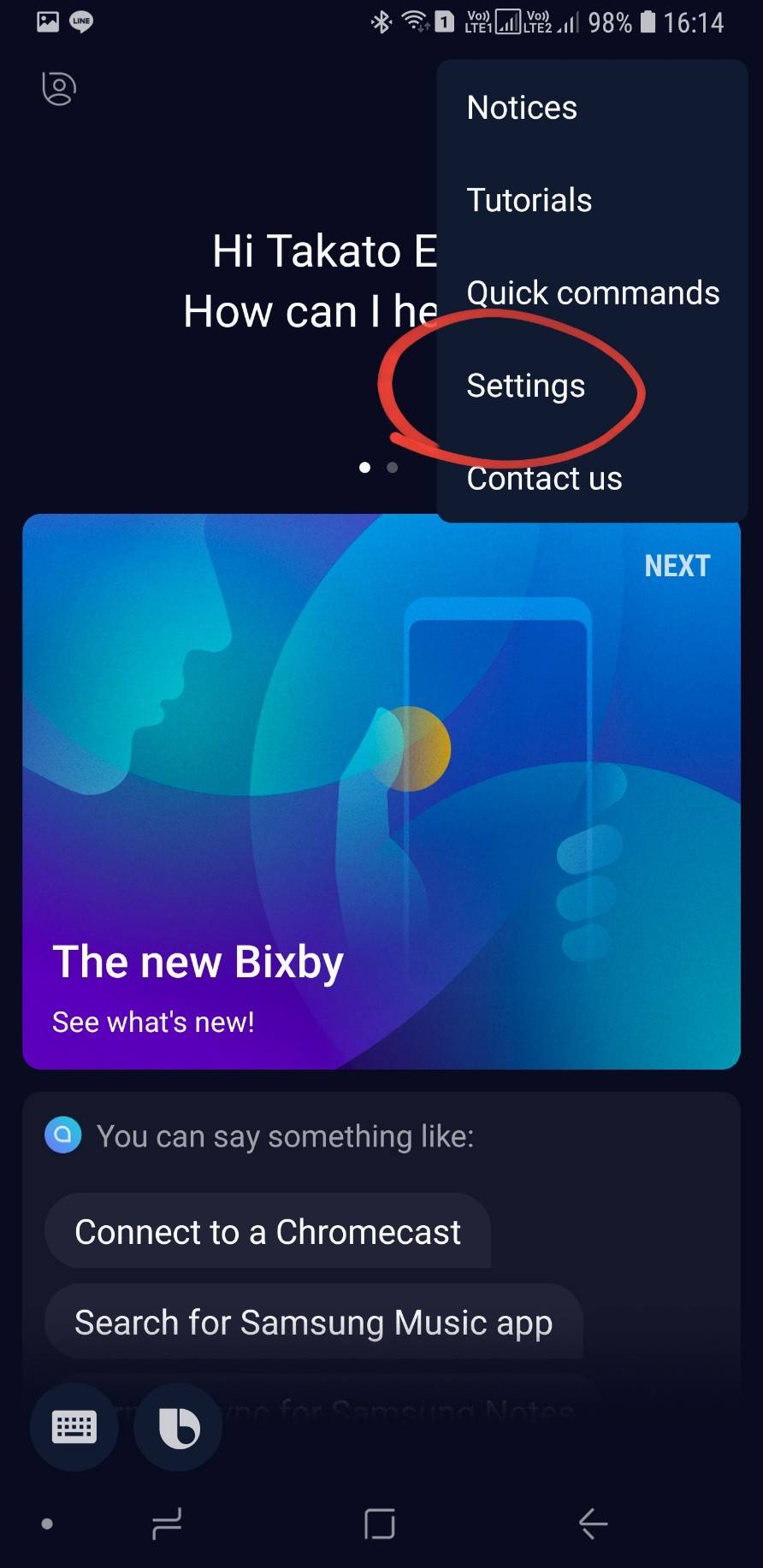763x1568 pixels.
Task: Open Quick commands menu item
Action: click(x=592, y=293)
